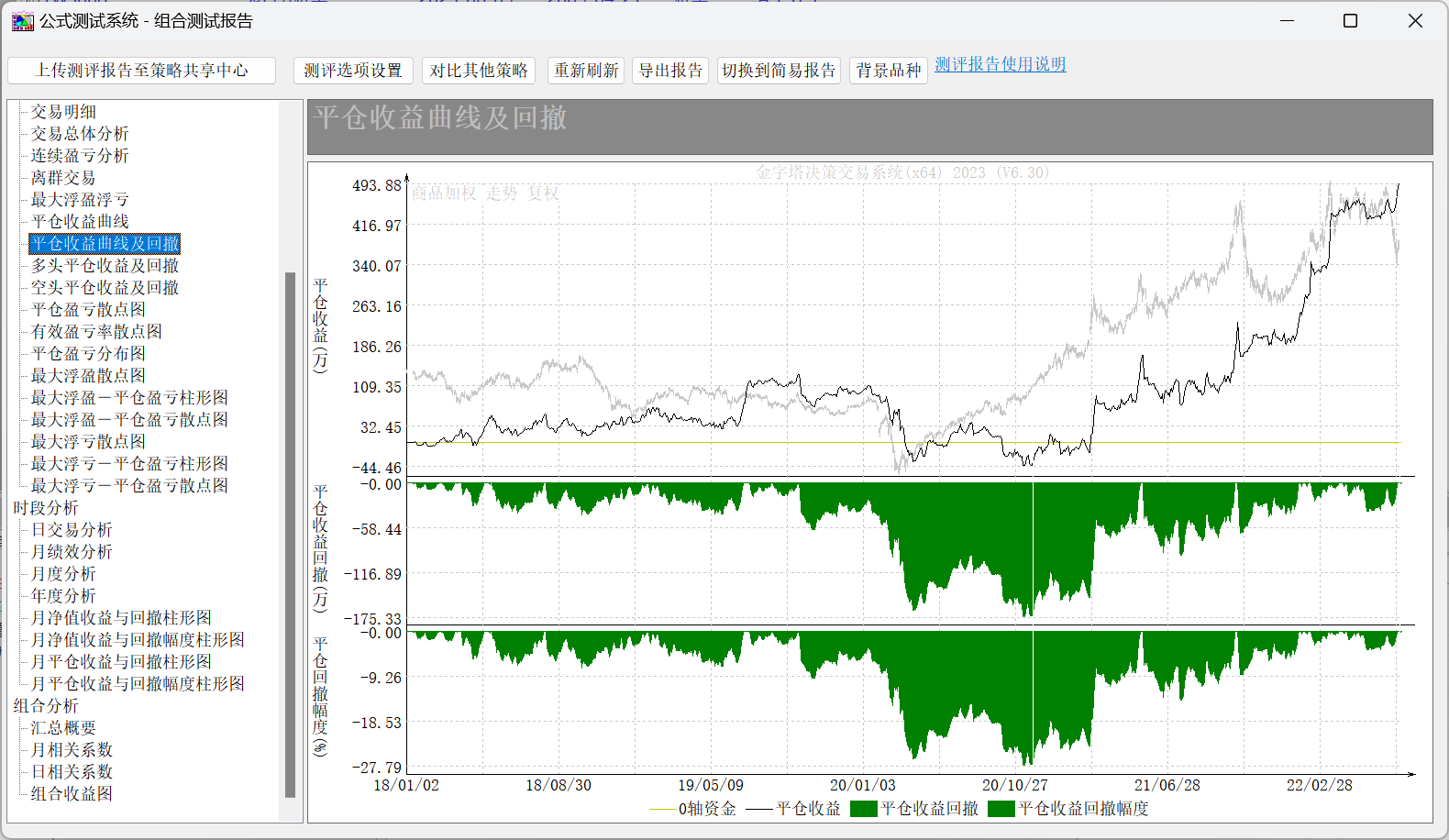This screenshot has height=840, width=1449.
Task: Click the app icon in title bar
Action: [22, 21]
